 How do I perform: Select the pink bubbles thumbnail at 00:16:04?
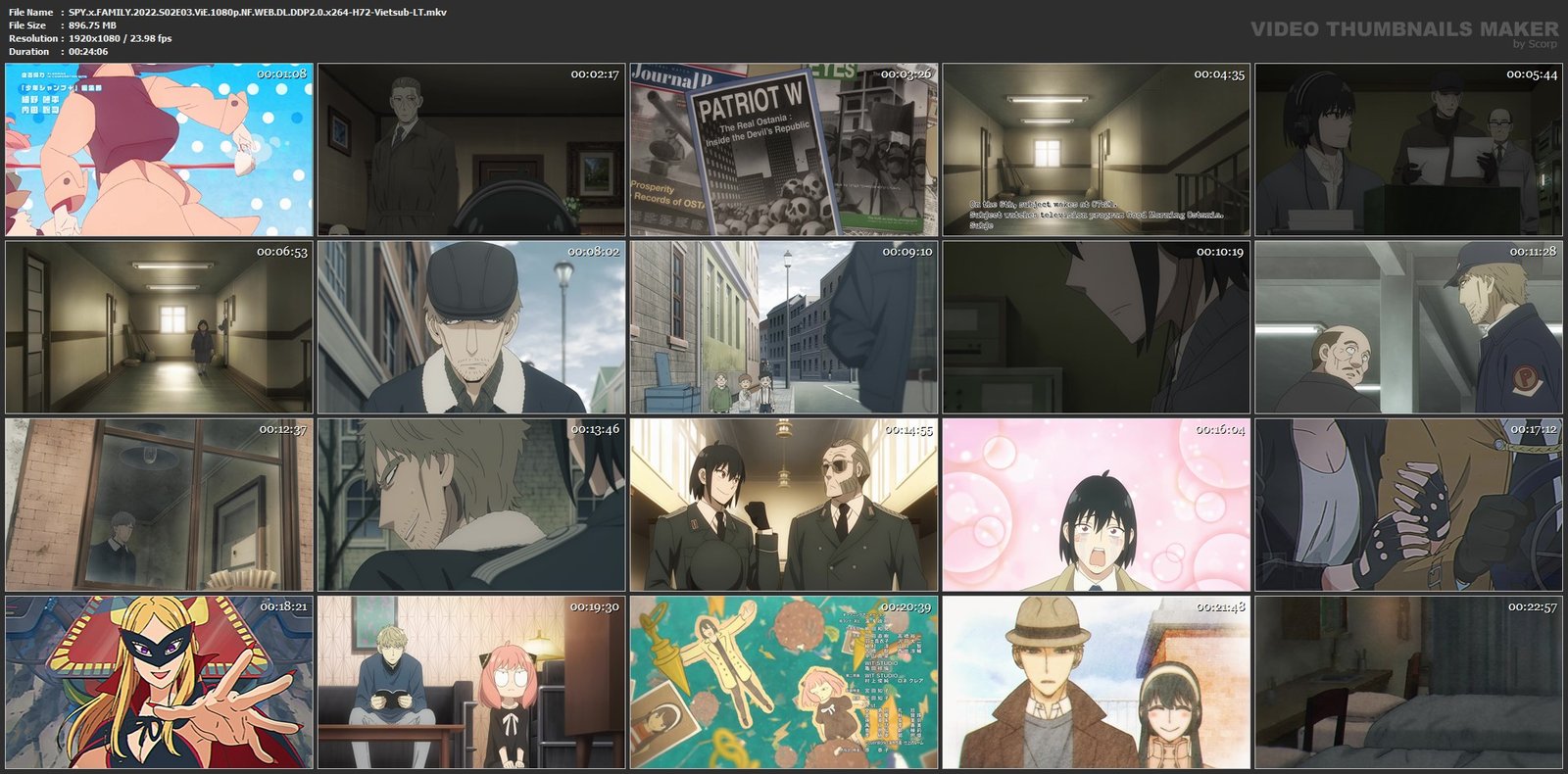point(1097,506)
